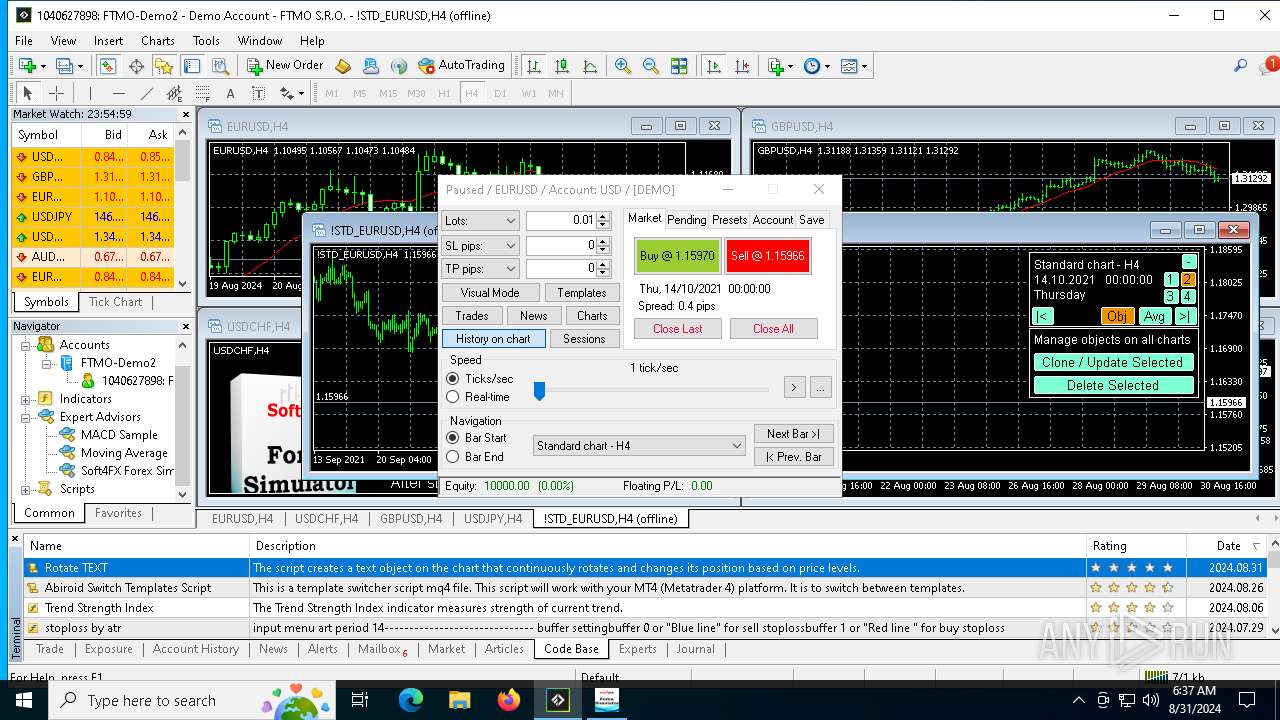The image size is (1280, 720).
Task: Open the Experts tab in Terminal
Action: pyautogui.click(x=638, y=649)
